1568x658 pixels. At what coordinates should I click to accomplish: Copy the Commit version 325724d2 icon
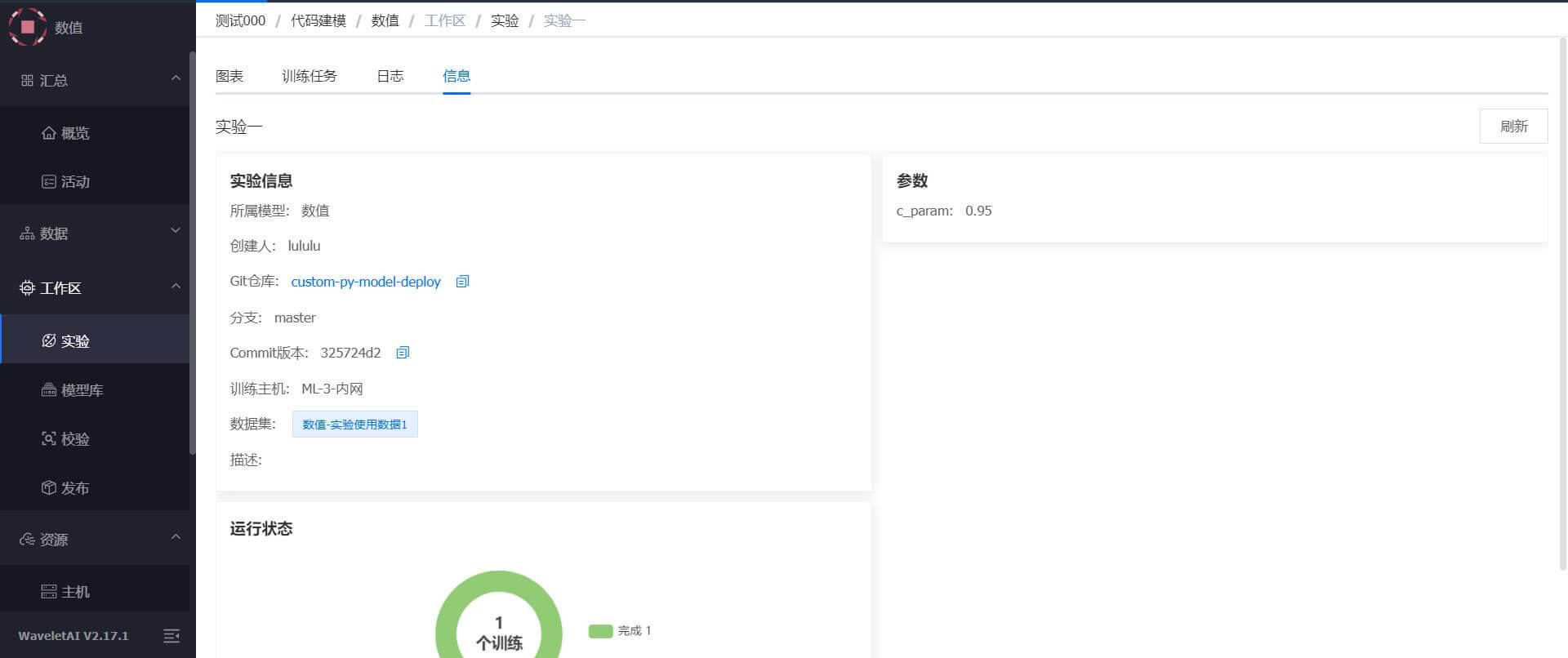[403, 353]
